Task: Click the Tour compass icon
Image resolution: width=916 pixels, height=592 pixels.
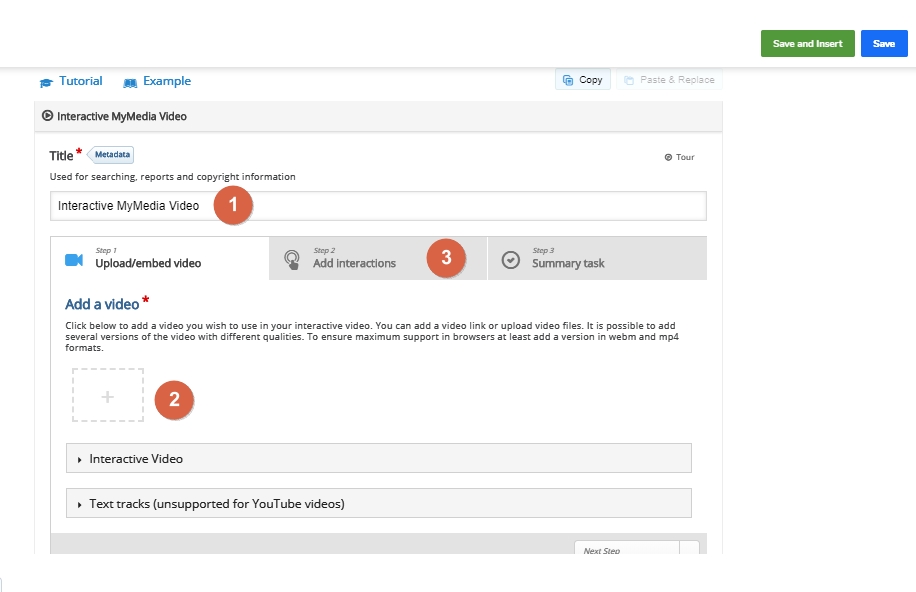Action: [668, 157]
